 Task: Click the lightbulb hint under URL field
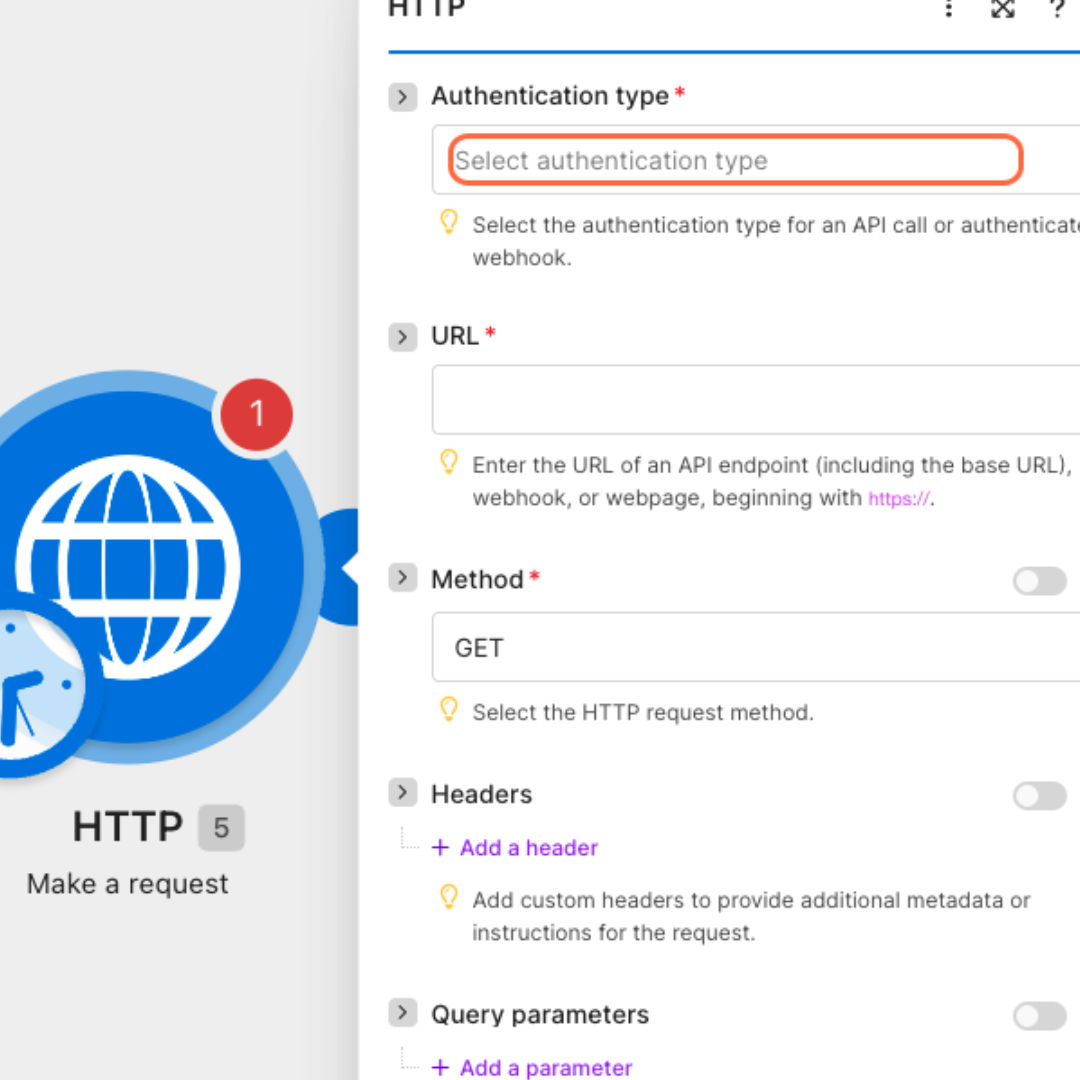tap(448, 461)
